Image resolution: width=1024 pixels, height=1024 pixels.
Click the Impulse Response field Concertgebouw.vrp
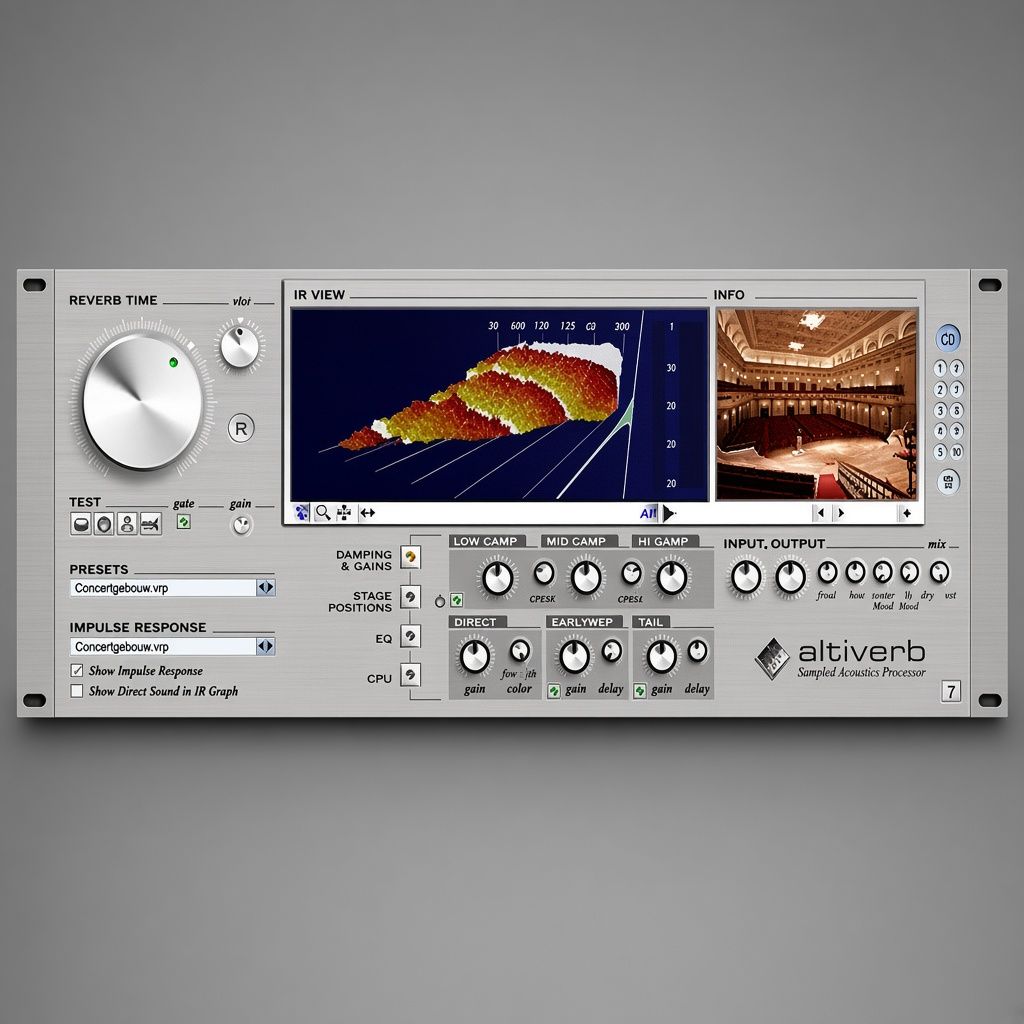pyautogui.click(x=163, y=647)
